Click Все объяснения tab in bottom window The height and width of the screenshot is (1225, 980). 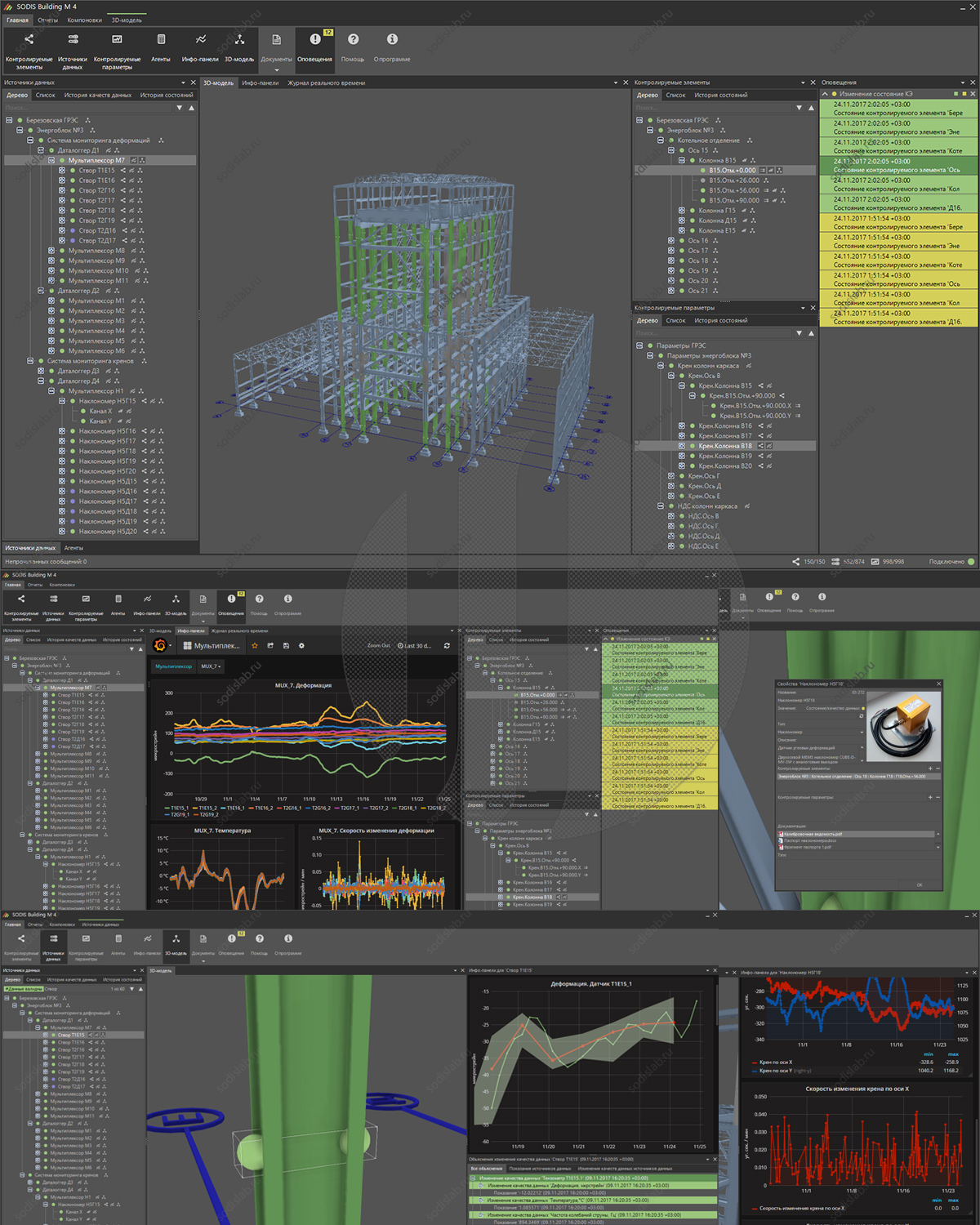click(x=485, y=1169)
